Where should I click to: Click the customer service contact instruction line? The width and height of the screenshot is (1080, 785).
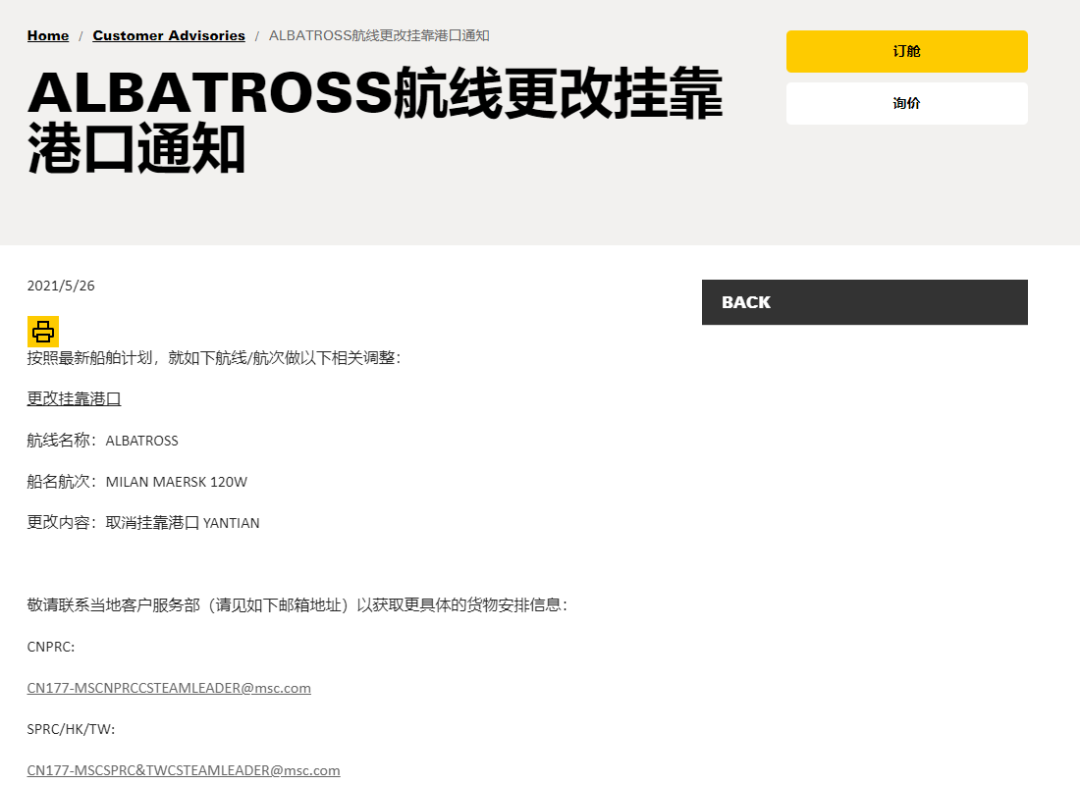pyautogui.click(x=295, y=605)
